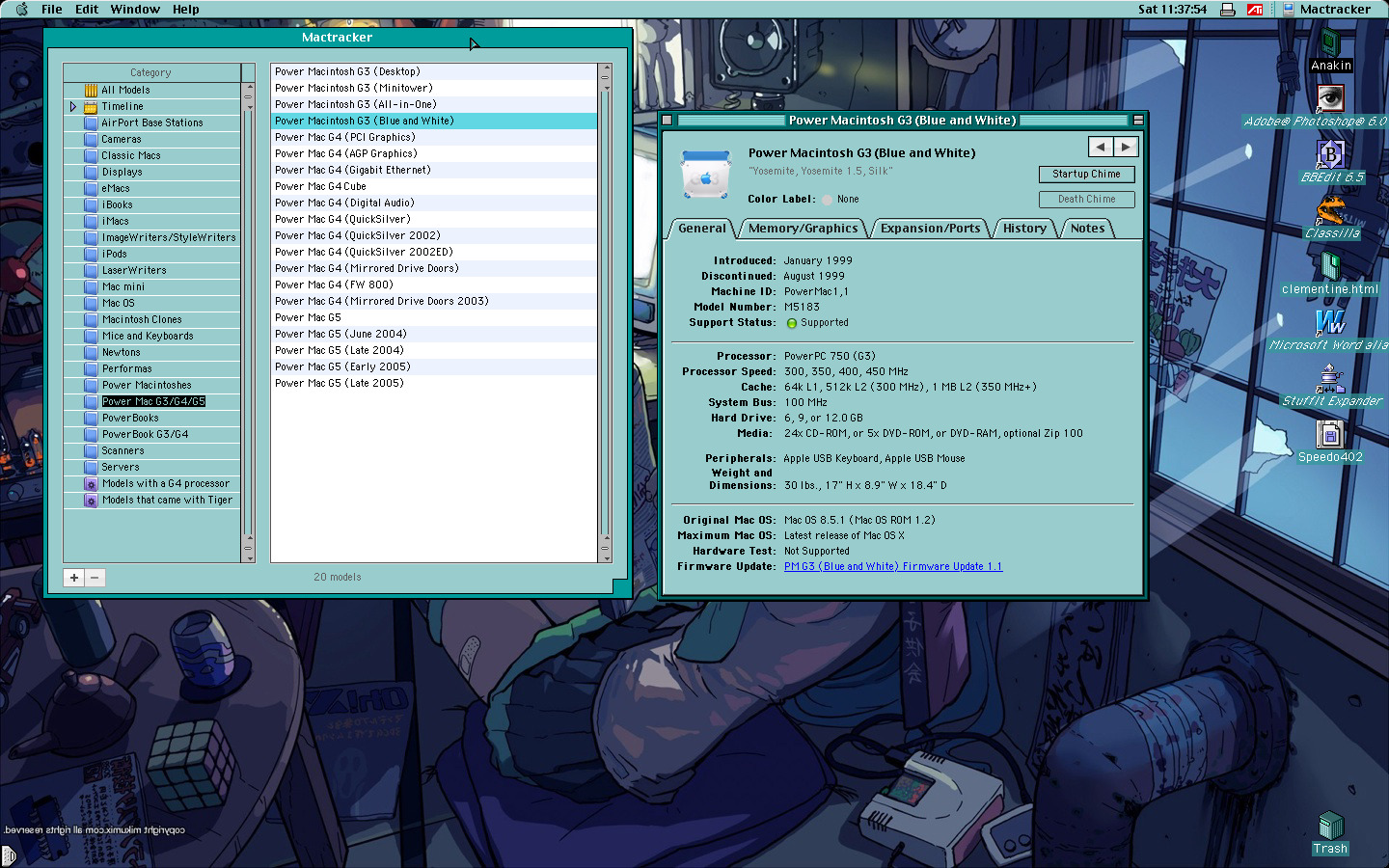The width and height of the screenshot is (1389, 868).
Task: Click the Adobe Photoshop 6.0 desktop icon
Action: click(x=1330, y=98)
